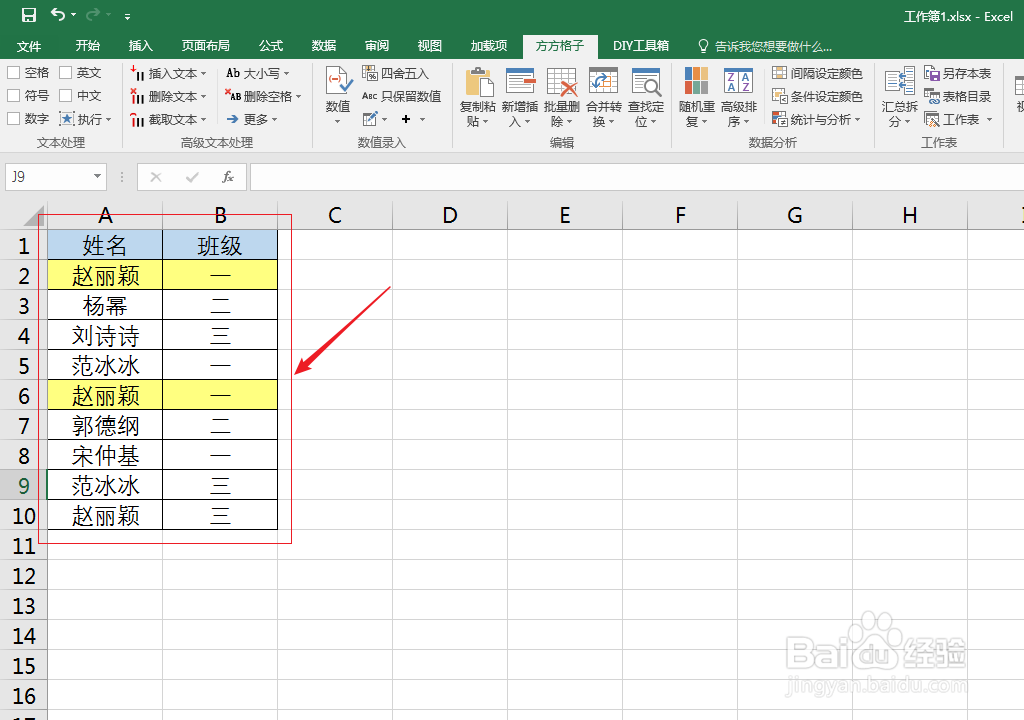Click 另存本表 icon
Image resolution: width=1024 pixels, height=720 pixels.
tap(931, 73)
